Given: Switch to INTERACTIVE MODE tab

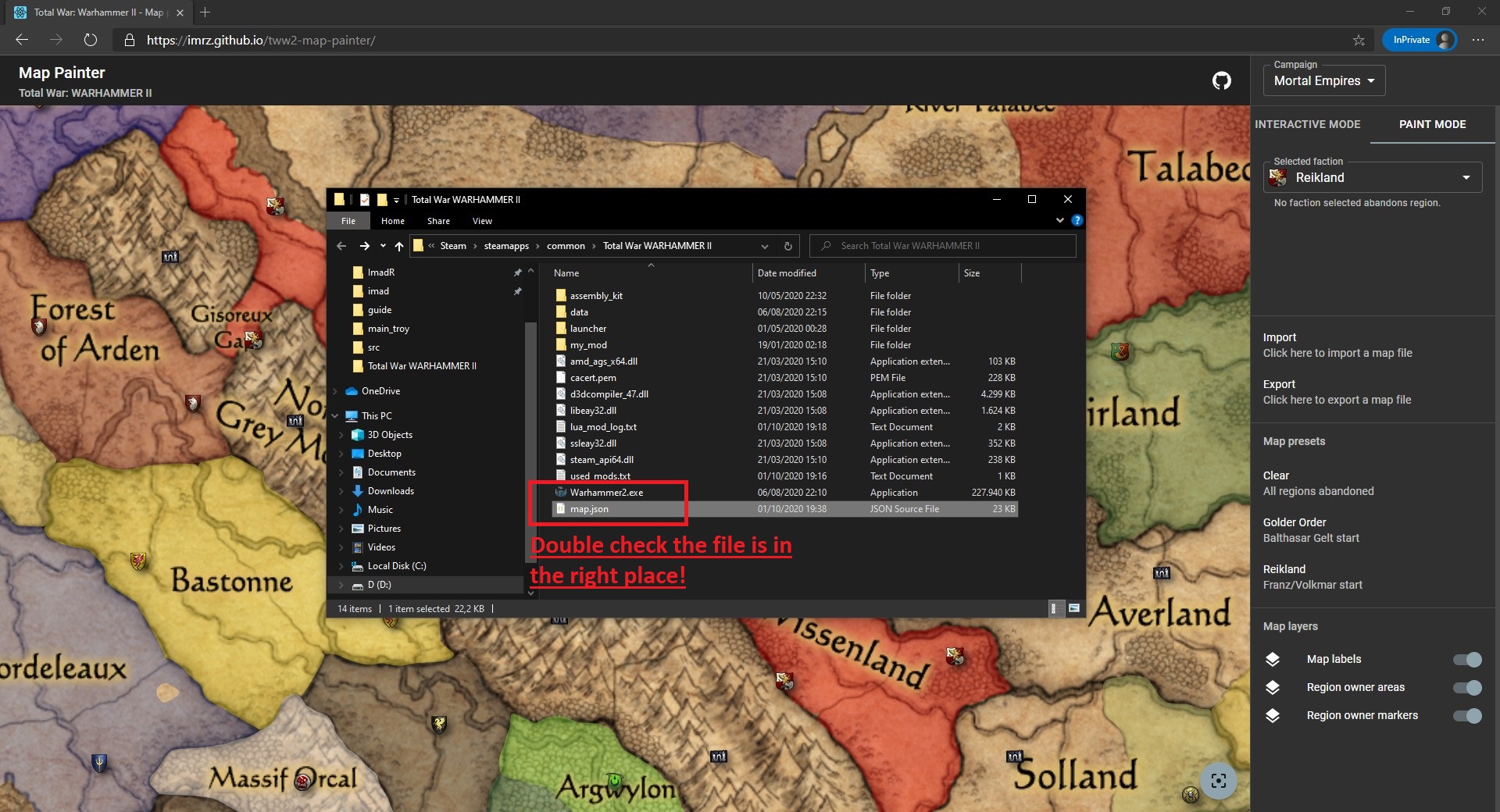Looking at the screenshot, I should 1307,124.
